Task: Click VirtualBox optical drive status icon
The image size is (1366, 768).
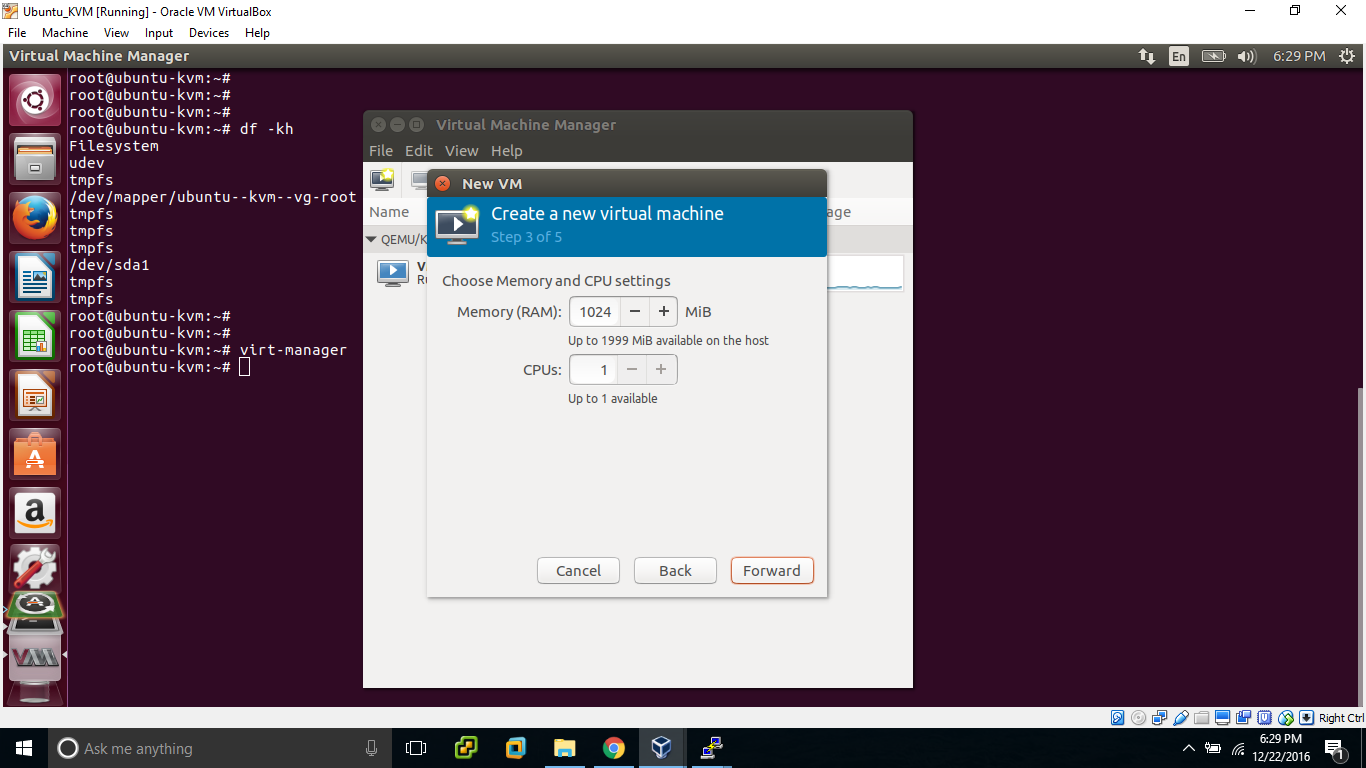Action: click(x=1138, y=718)
